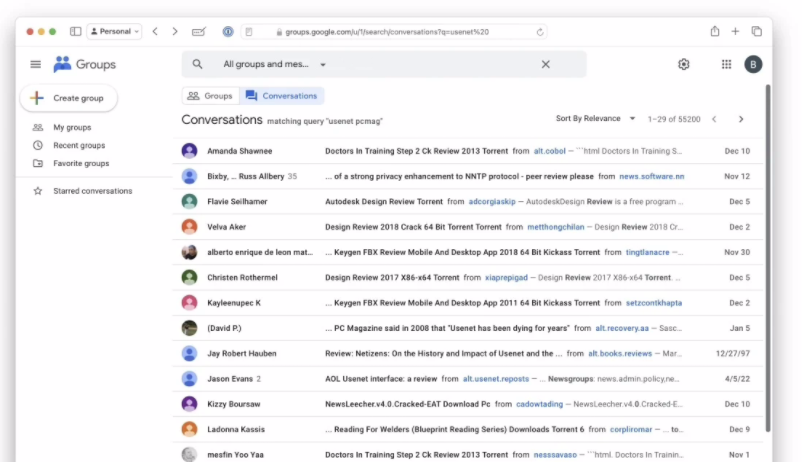Viewport: 802px width, 472px height.
Task: Click the search magnifier icon
Action: 197,64
